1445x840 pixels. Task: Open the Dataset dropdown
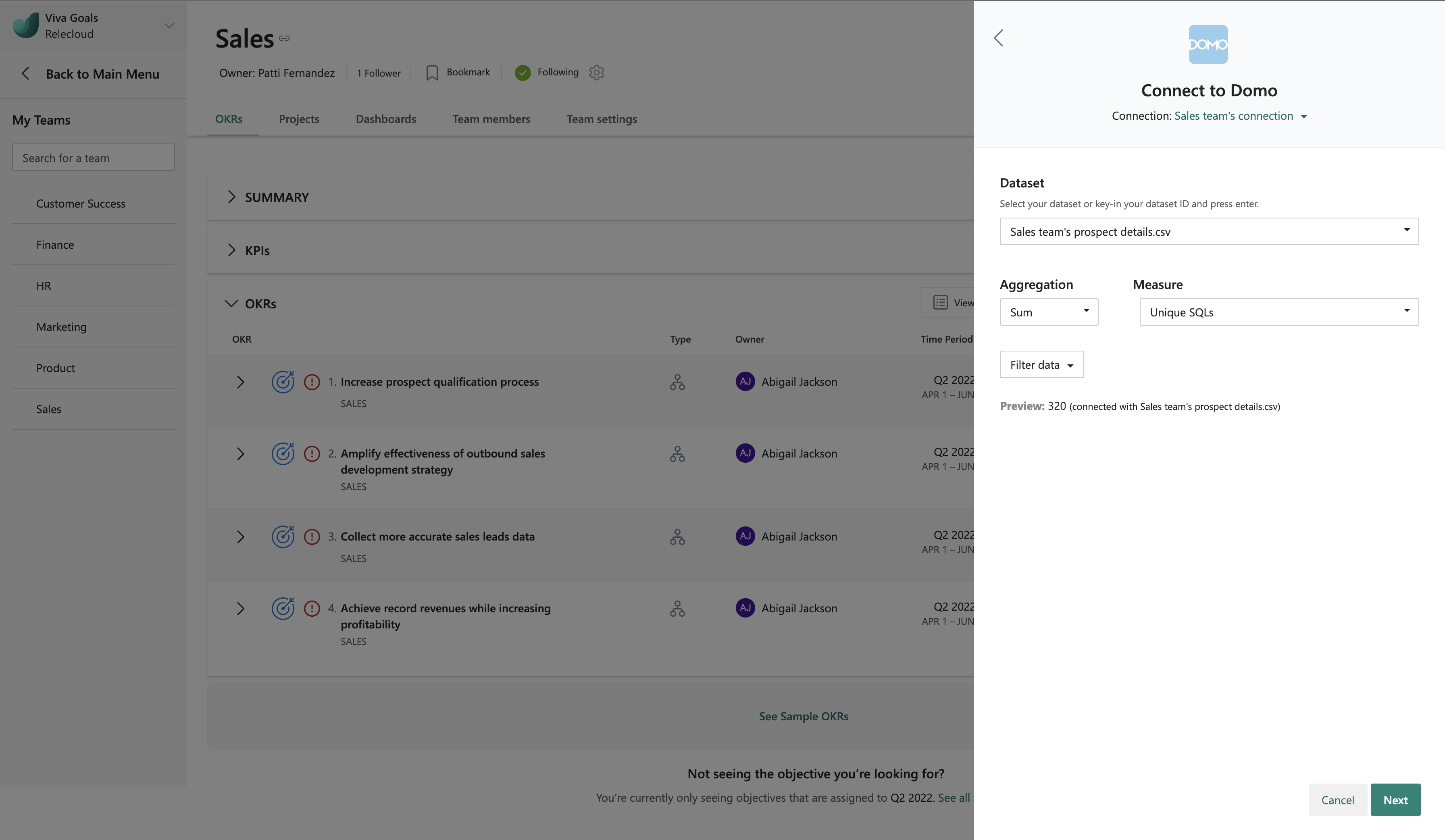[1209, 232]
